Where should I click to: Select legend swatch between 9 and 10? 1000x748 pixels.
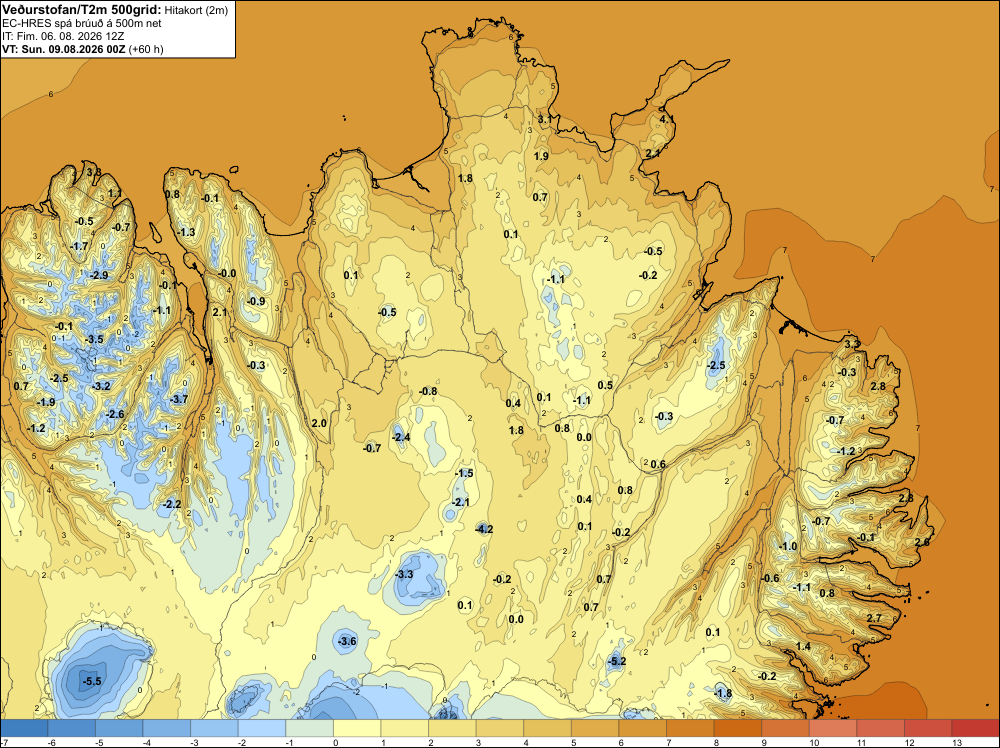785,728
